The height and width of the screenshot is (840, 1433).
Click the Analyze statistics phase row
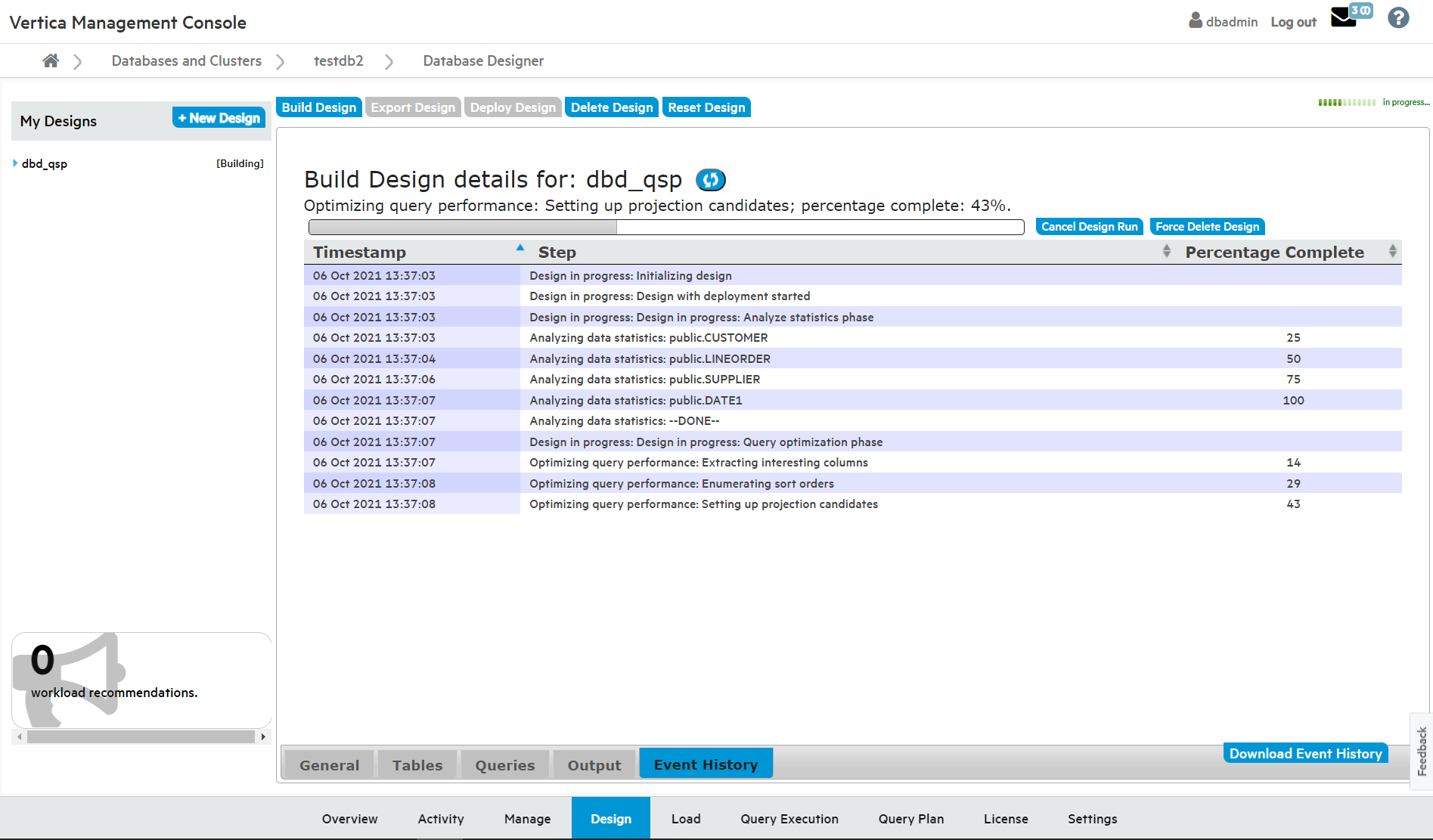[853, 317]
